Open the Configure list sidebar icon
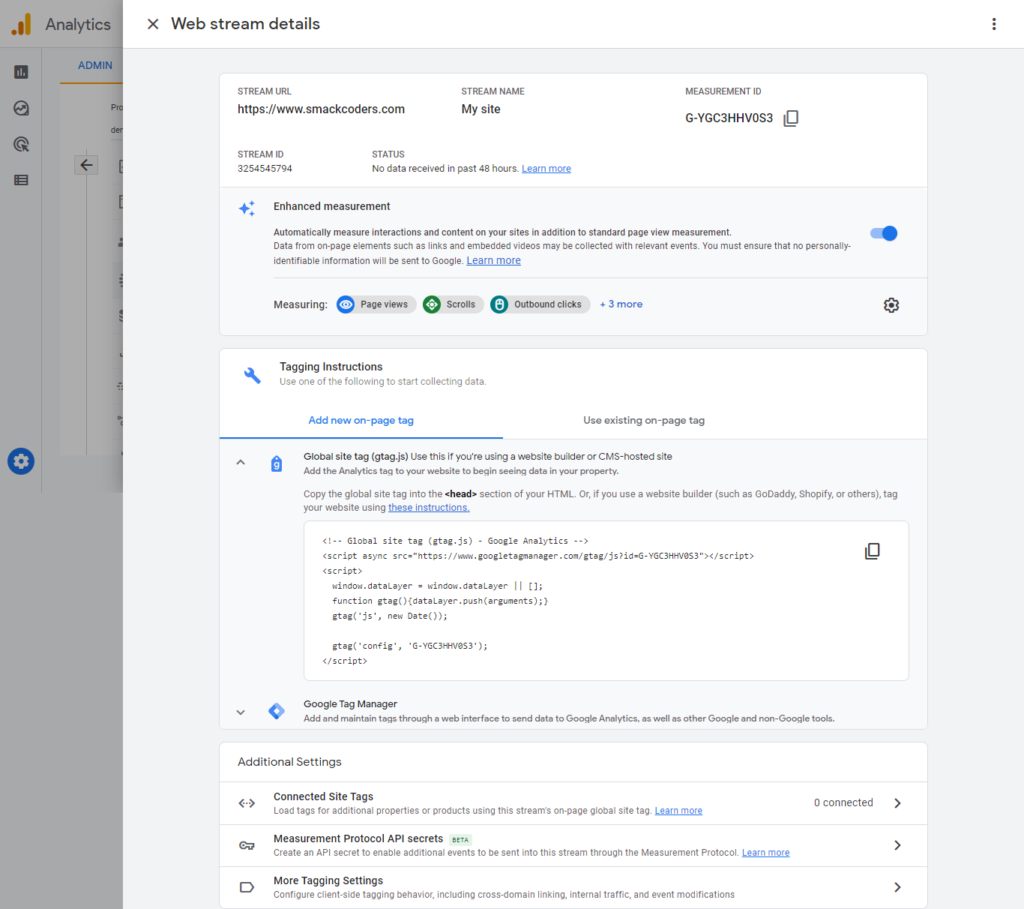The width and height of the screenshot is (1024, 909). point(21,180)
